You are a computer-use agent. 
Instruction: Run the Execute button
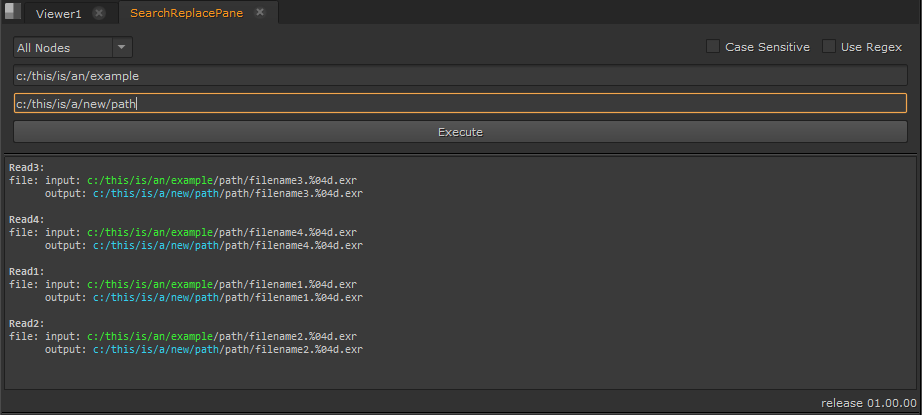coord(460,132)
